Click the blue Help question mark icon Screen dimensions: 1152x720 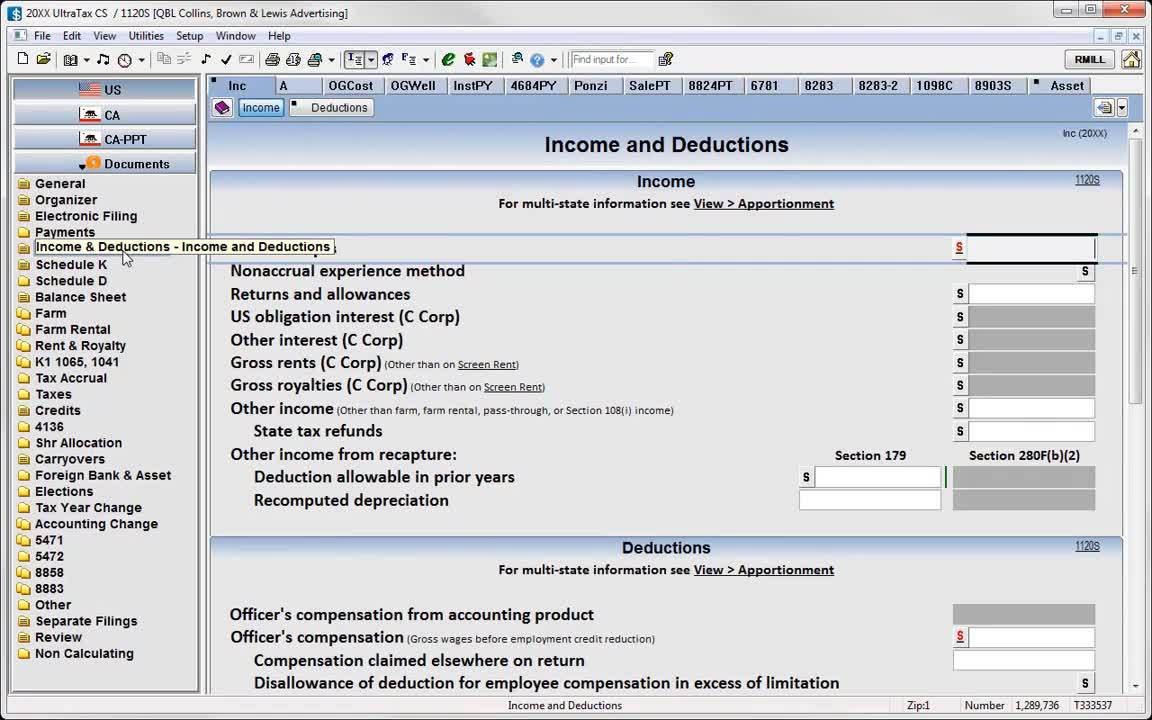[537, 60]
